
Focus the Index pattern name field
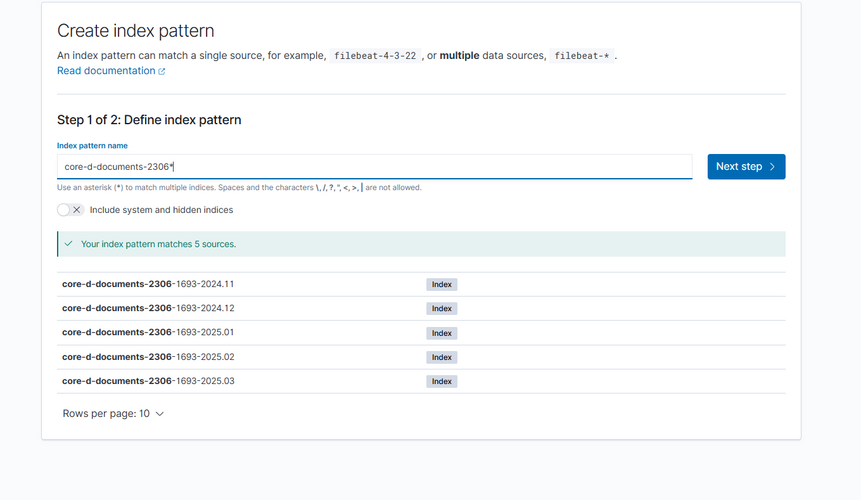pyautogui.click(x=374, y=167)
